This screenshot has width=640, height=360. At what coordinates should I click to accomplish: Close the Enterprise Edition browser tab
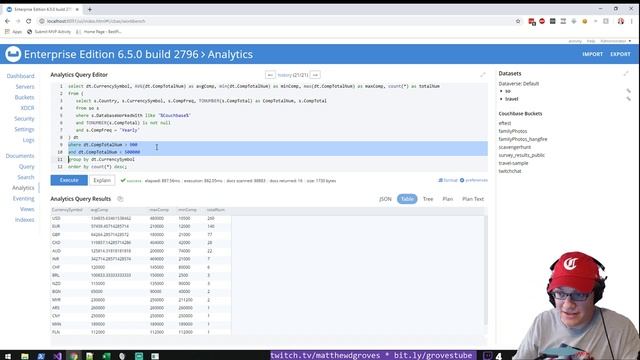[77, 9]
